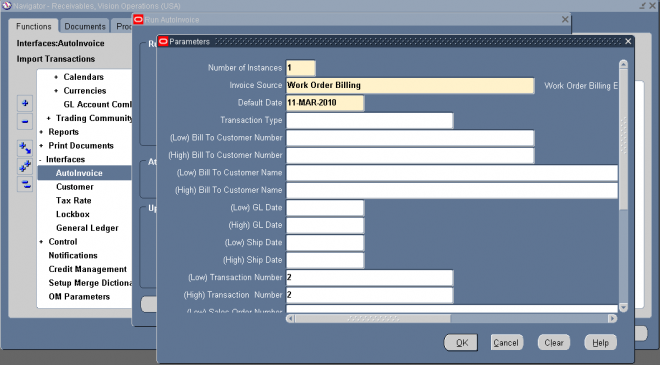Image resolution: width=660 pixels, height=365 pixels.
Task: Click (High) Transaction Number field
Action: 370,295
